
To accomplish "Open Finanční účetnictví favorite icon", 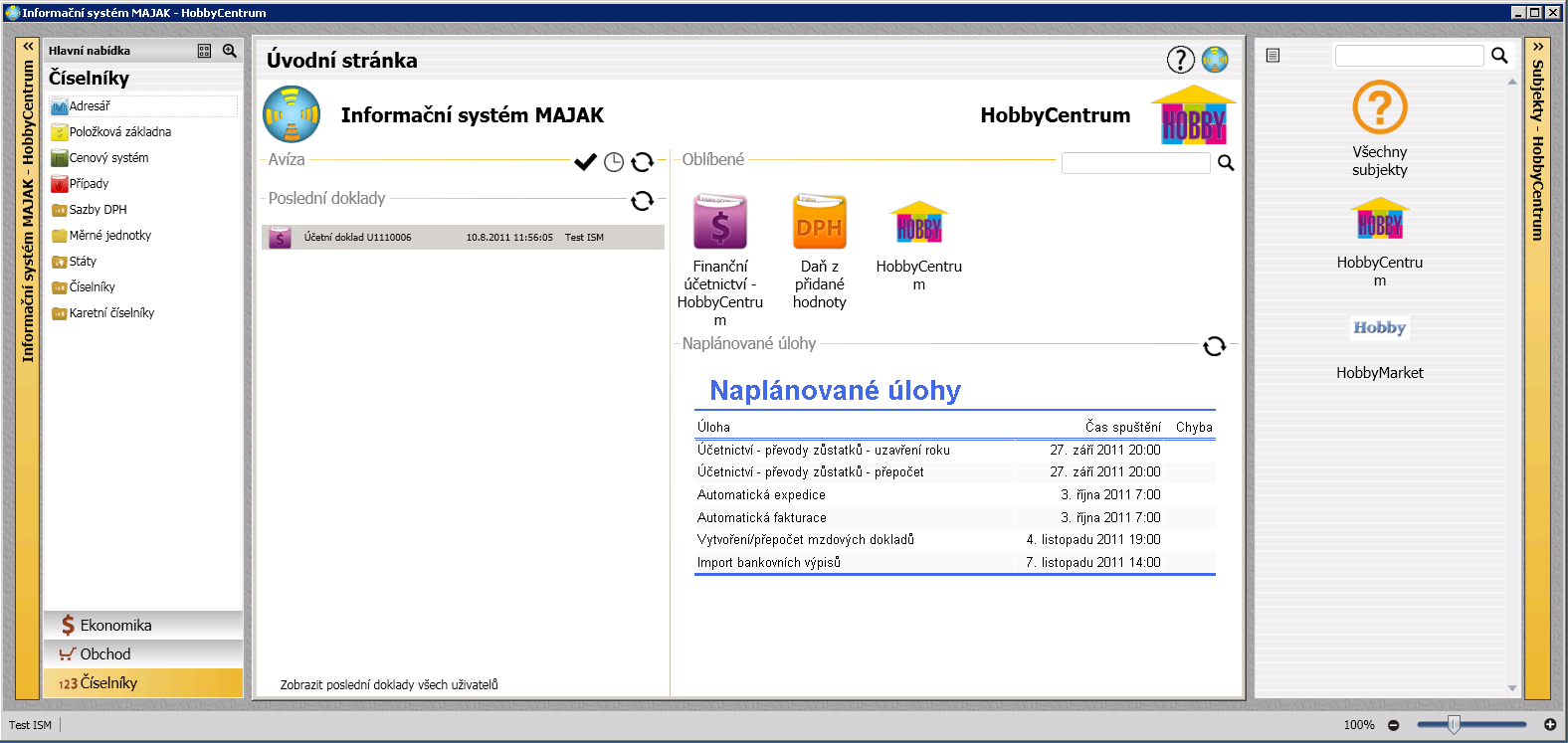I will pos(719,222).
